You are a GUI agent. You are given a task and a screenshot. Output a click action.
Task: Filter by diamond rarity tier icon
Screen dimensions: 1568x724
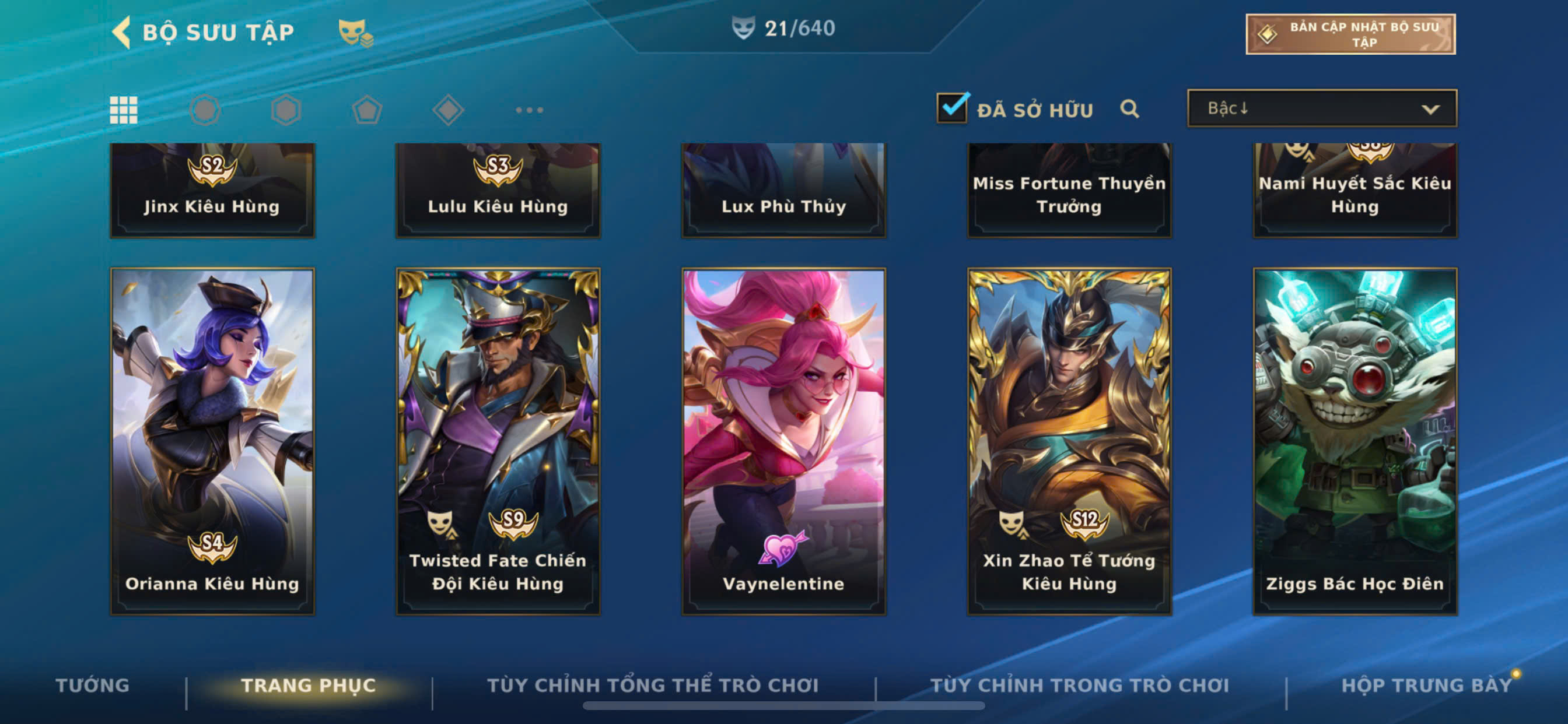(x=448, y=110)
